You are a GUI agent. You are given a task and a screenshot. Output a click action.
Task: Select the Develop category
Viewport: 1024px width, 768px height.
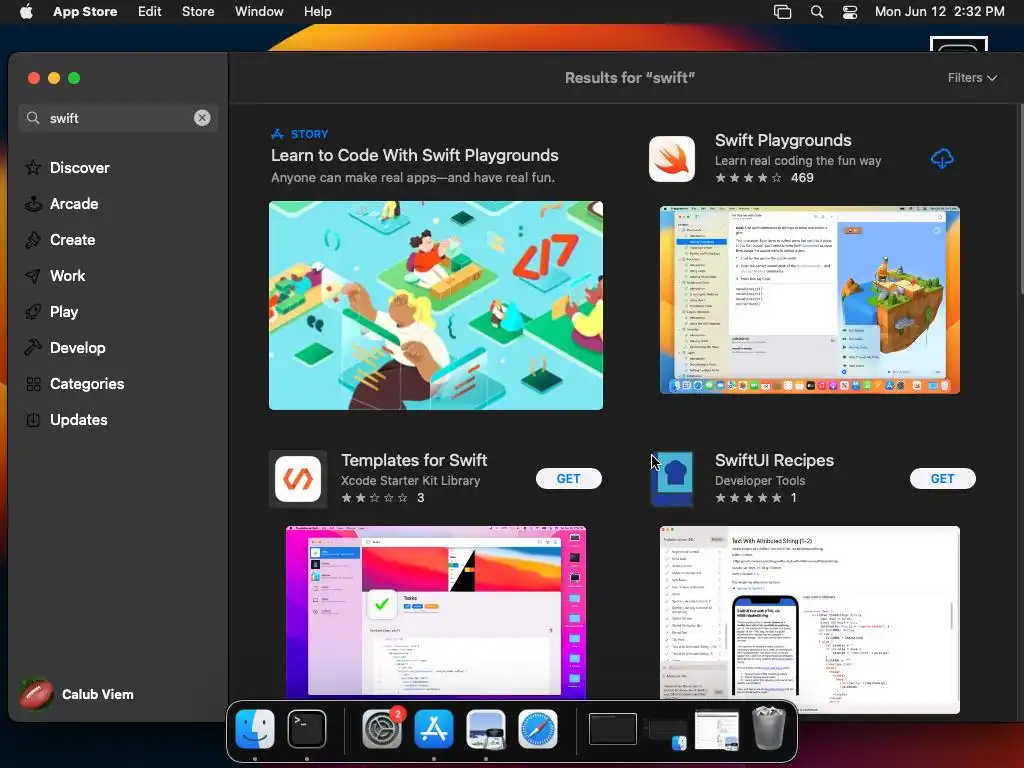pos(65,347)
